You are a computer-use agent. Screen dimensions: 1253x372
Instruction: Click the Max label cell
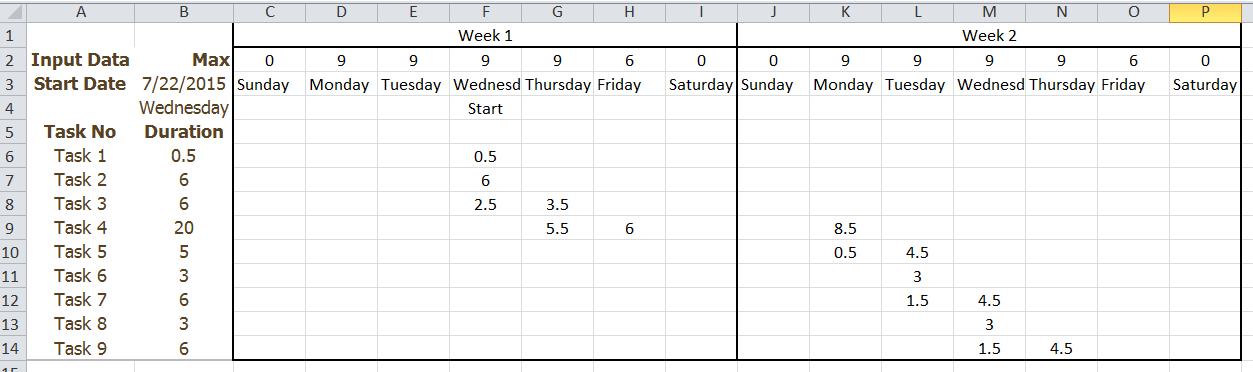click(184, 60)
